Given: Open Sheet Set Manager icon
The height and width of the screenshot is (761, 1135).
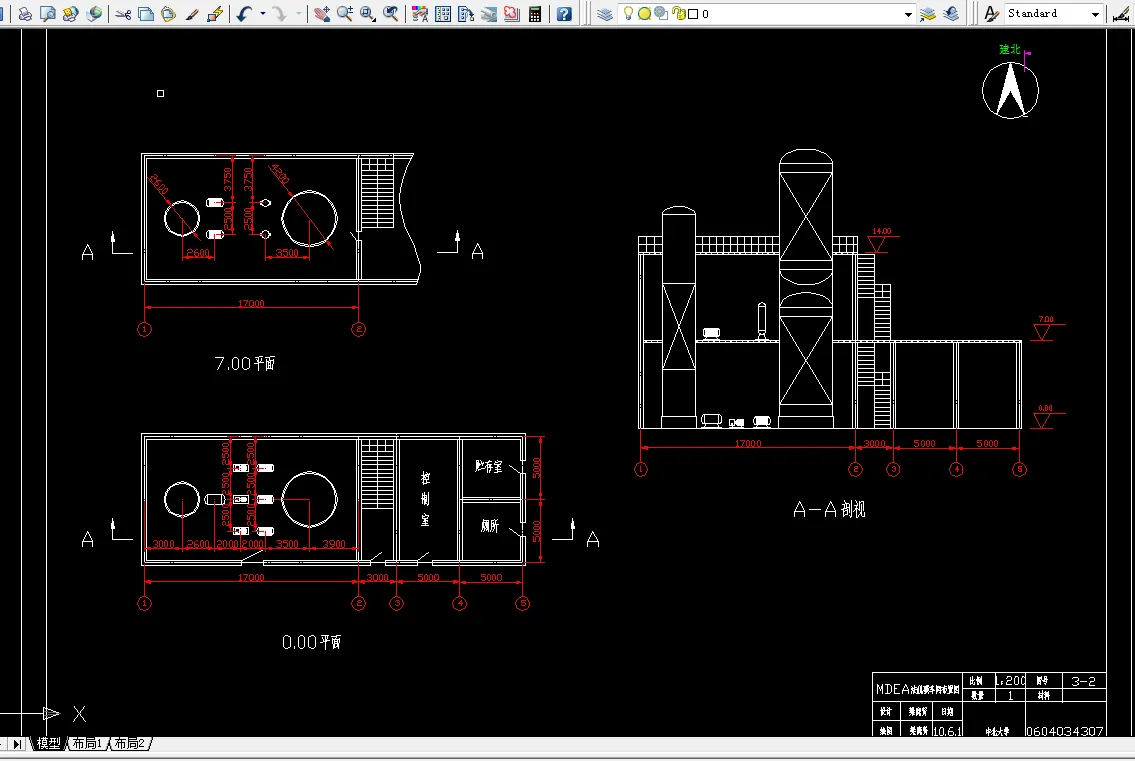Looking at the screenshot, I should coord(489,14).
